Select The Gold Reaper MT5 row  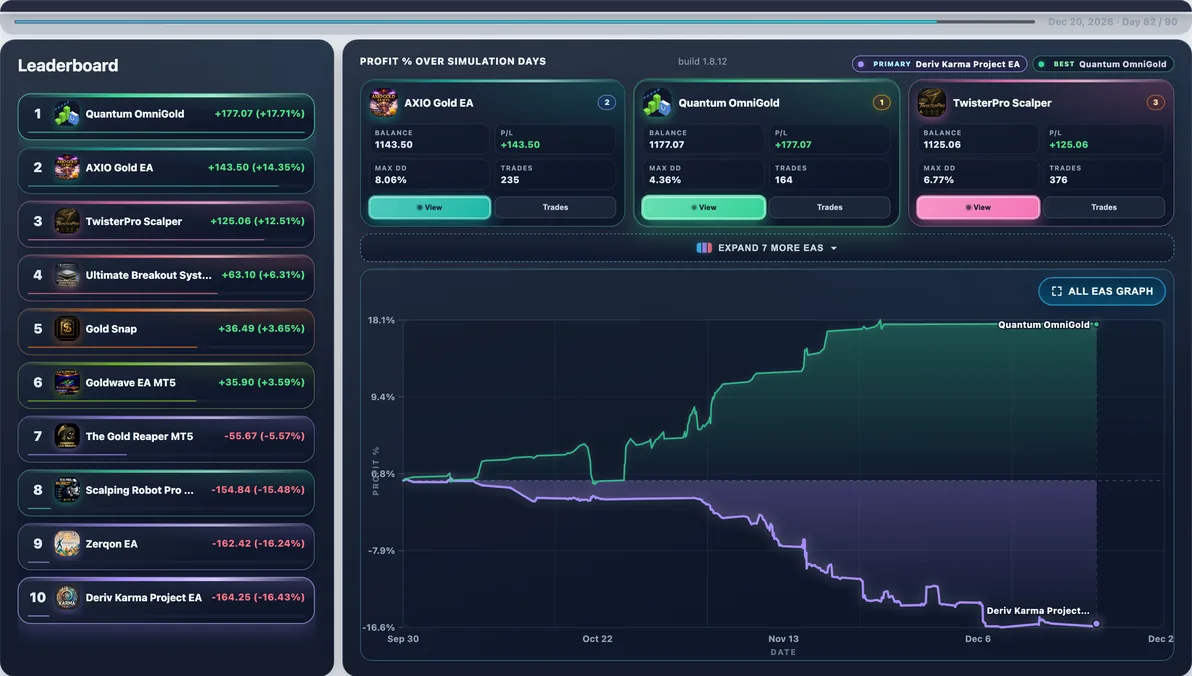tap(166, 439)
